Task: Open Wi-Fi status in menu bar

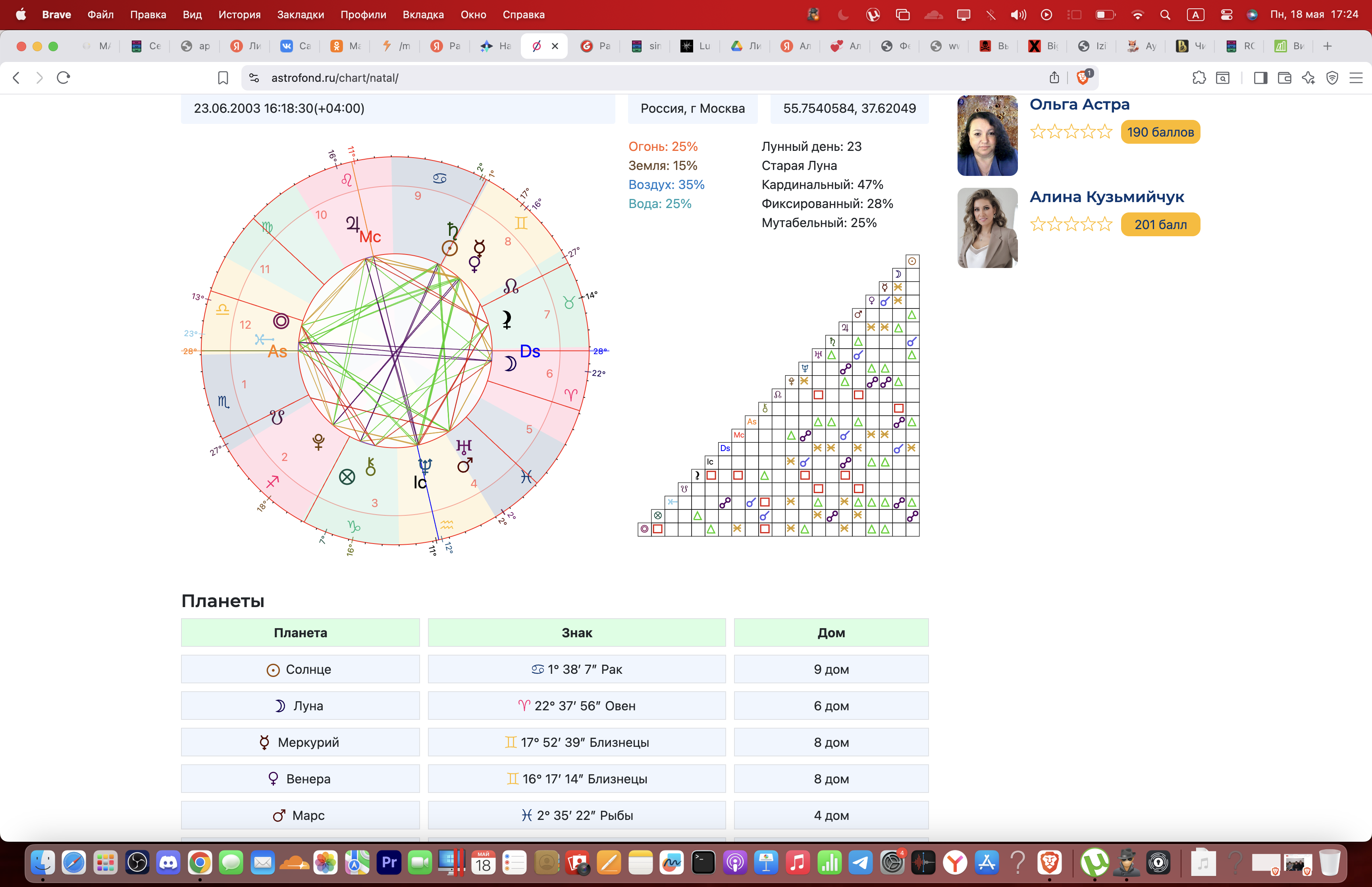Action: 1137,14
